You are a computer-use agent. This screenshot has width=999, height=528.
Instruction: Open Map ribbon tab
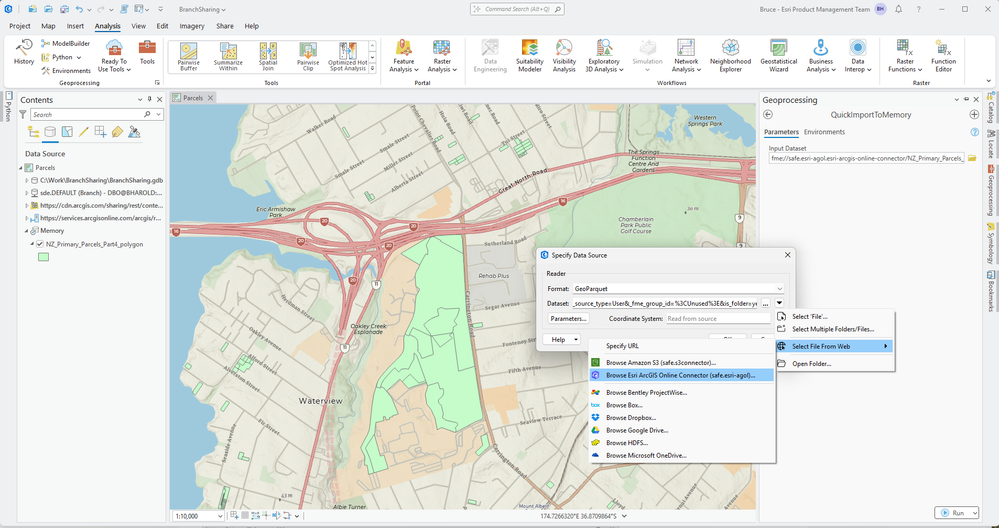click(48, 26)
